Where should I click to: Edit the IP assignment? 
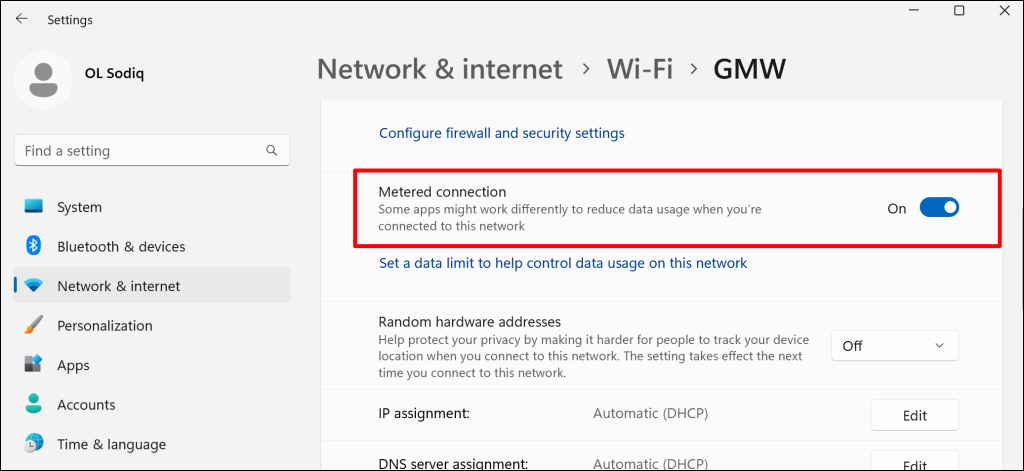tap(914, 415)
